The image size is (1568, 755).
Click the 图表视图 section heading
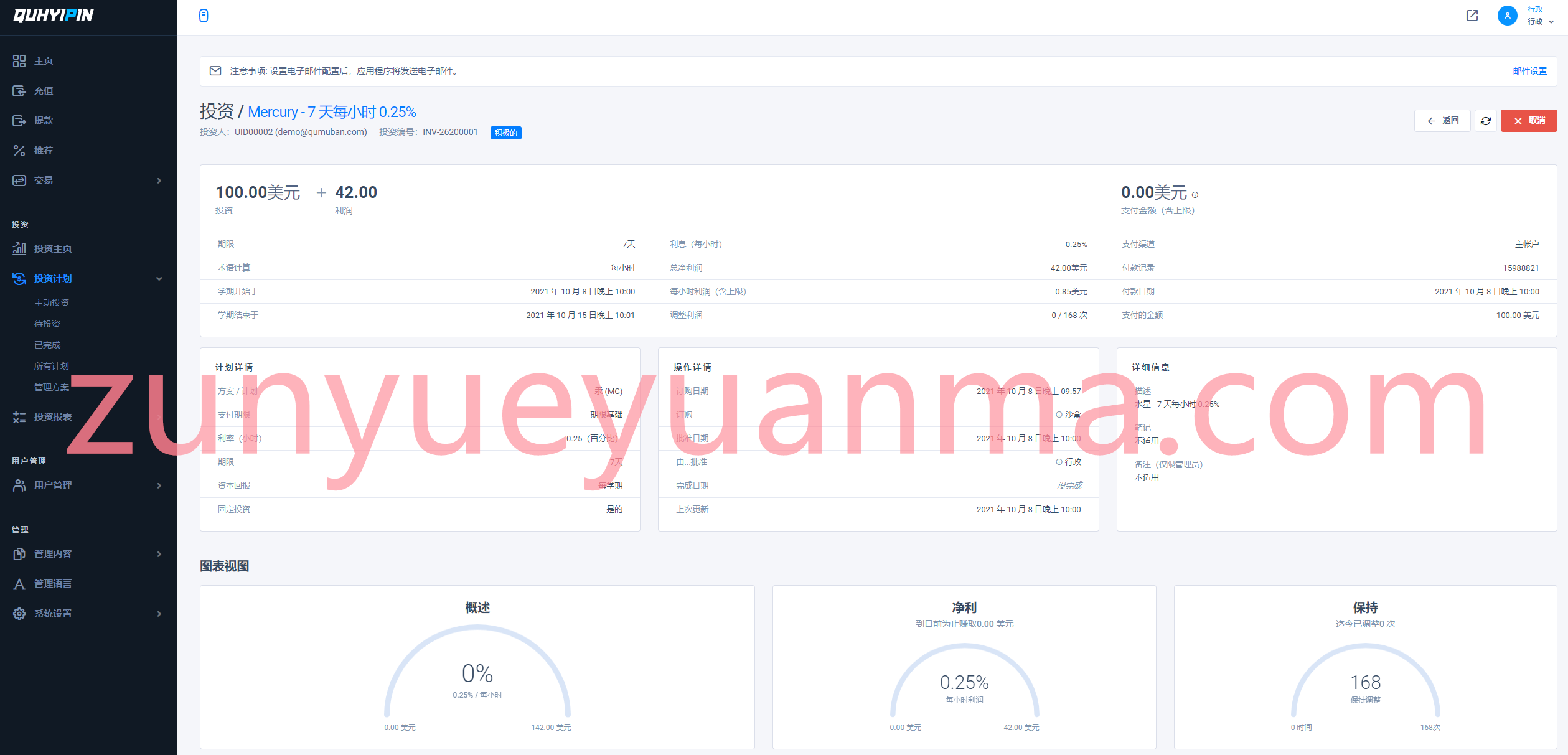(x=225, y=566)
